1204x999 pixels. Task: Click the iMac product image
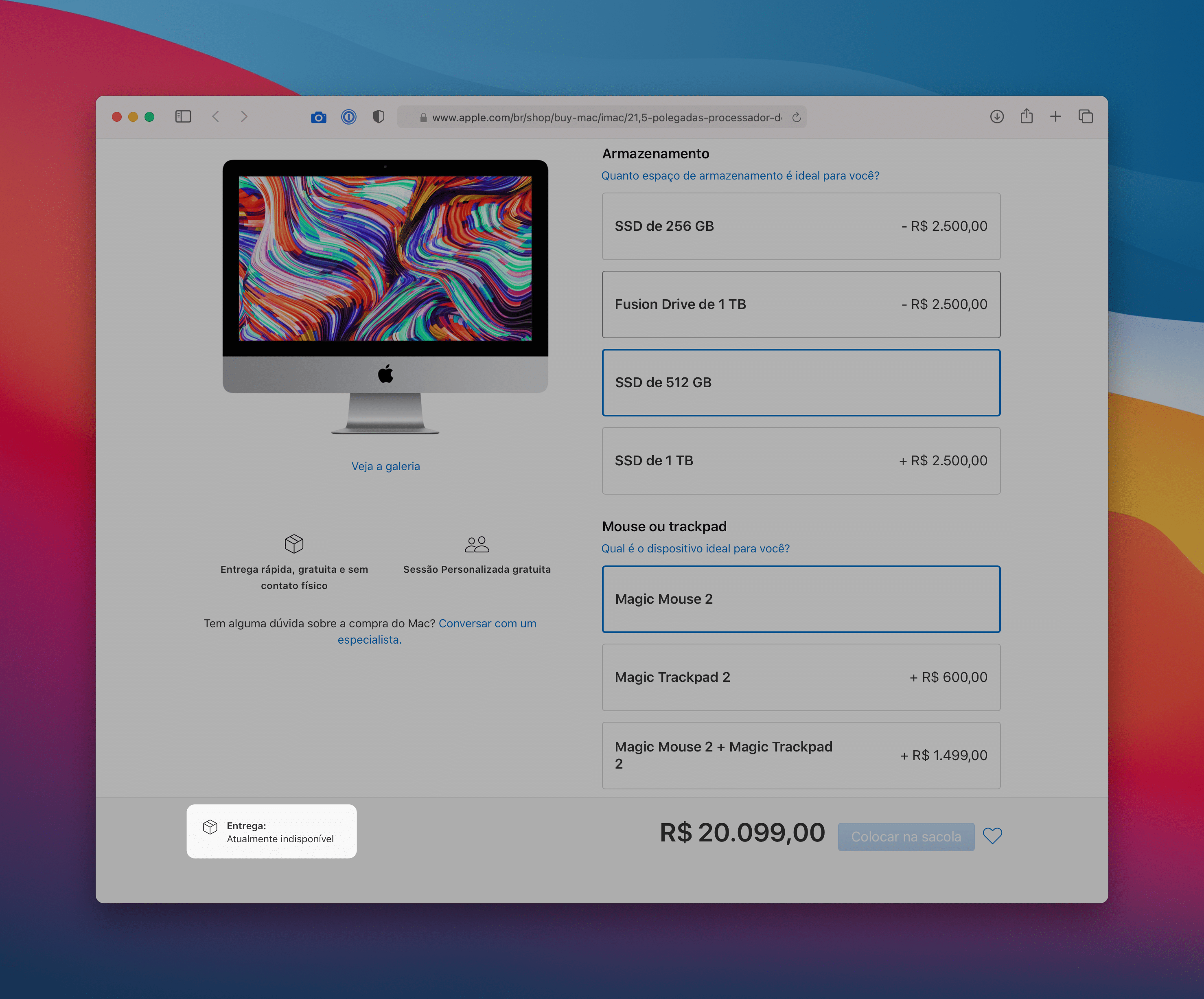385,296
